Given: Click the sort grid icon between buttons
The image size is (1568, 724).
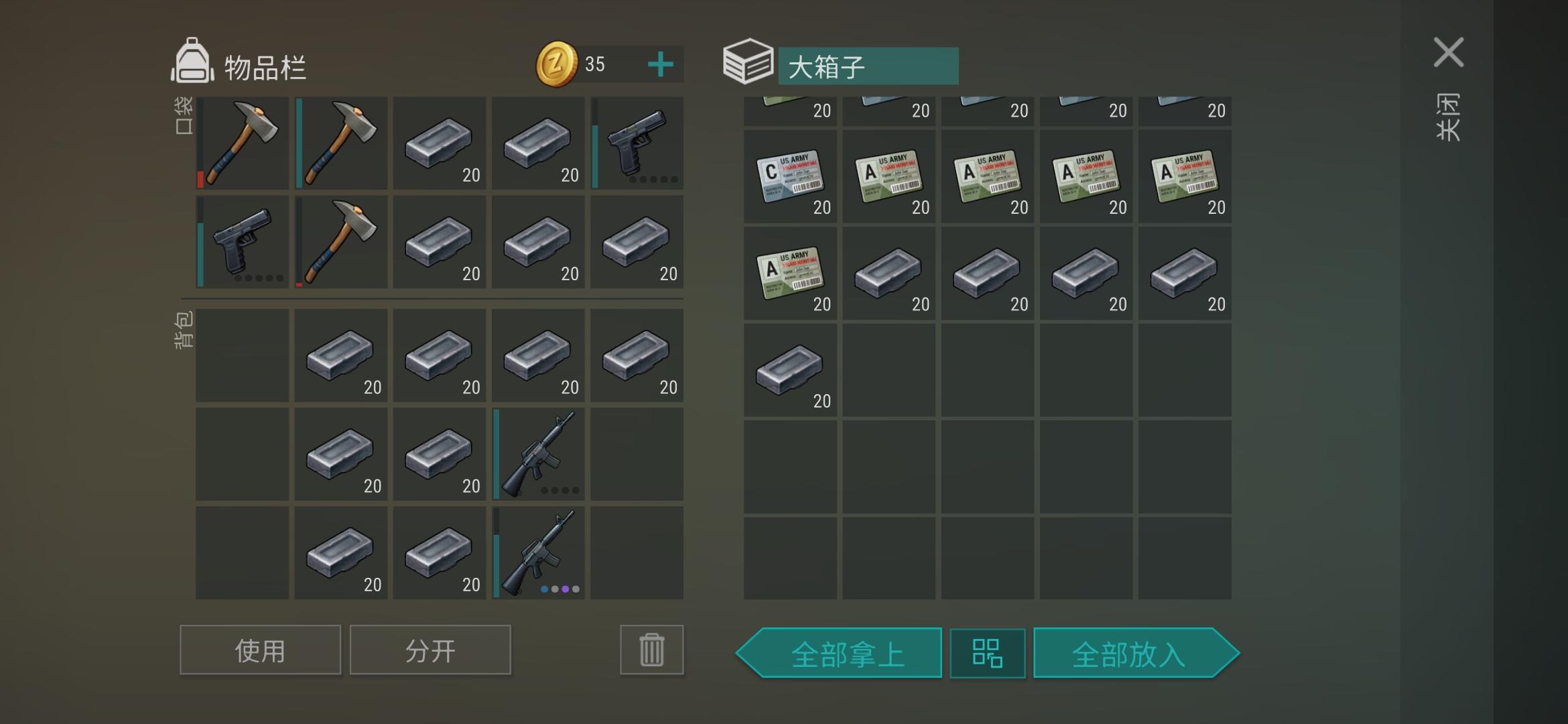Looking at the screenshot, I should point(987,653).
